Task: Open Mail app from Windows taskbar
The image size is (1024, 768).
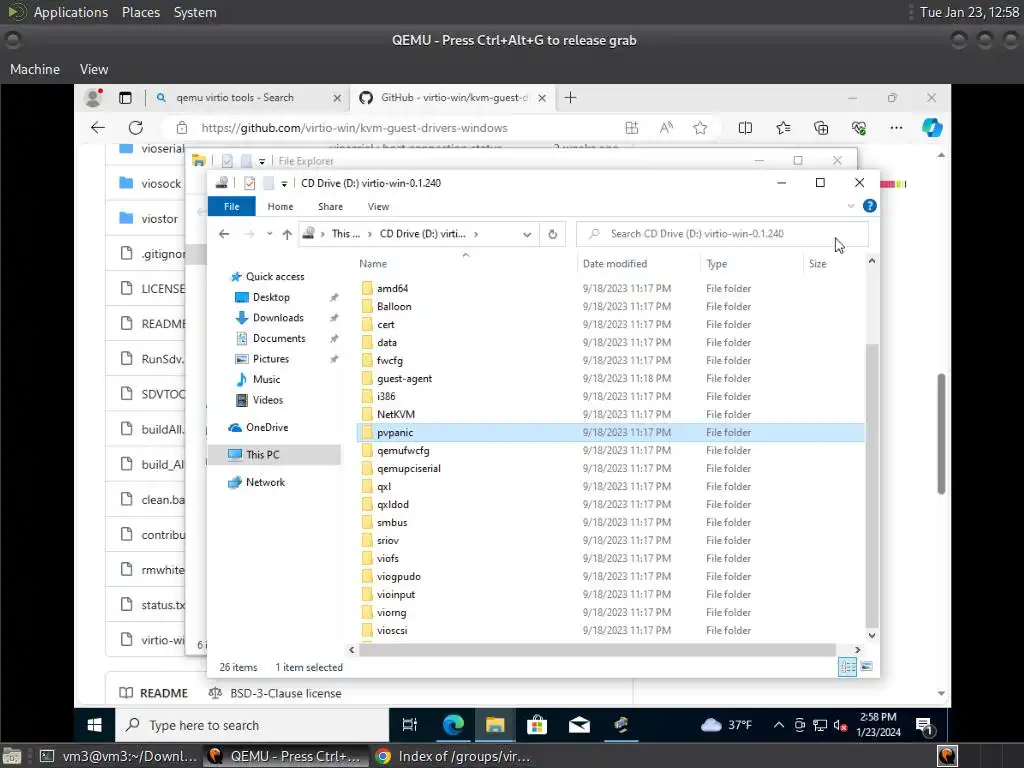Action: (579, 725)
